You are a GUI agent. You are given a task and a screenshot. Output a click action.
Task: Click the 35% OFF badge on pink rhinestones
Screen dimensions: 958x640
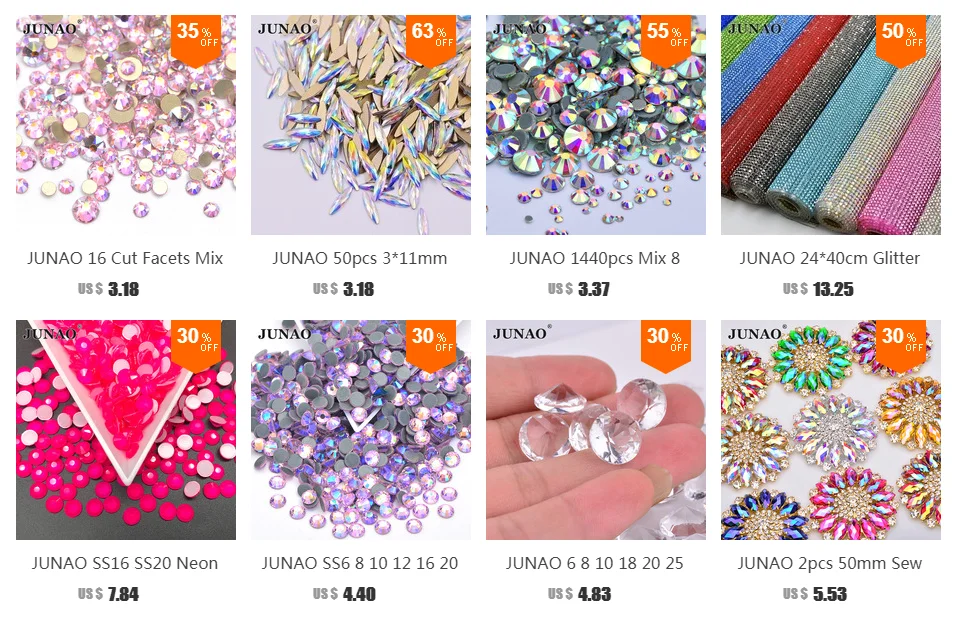(x=196, y=40)
